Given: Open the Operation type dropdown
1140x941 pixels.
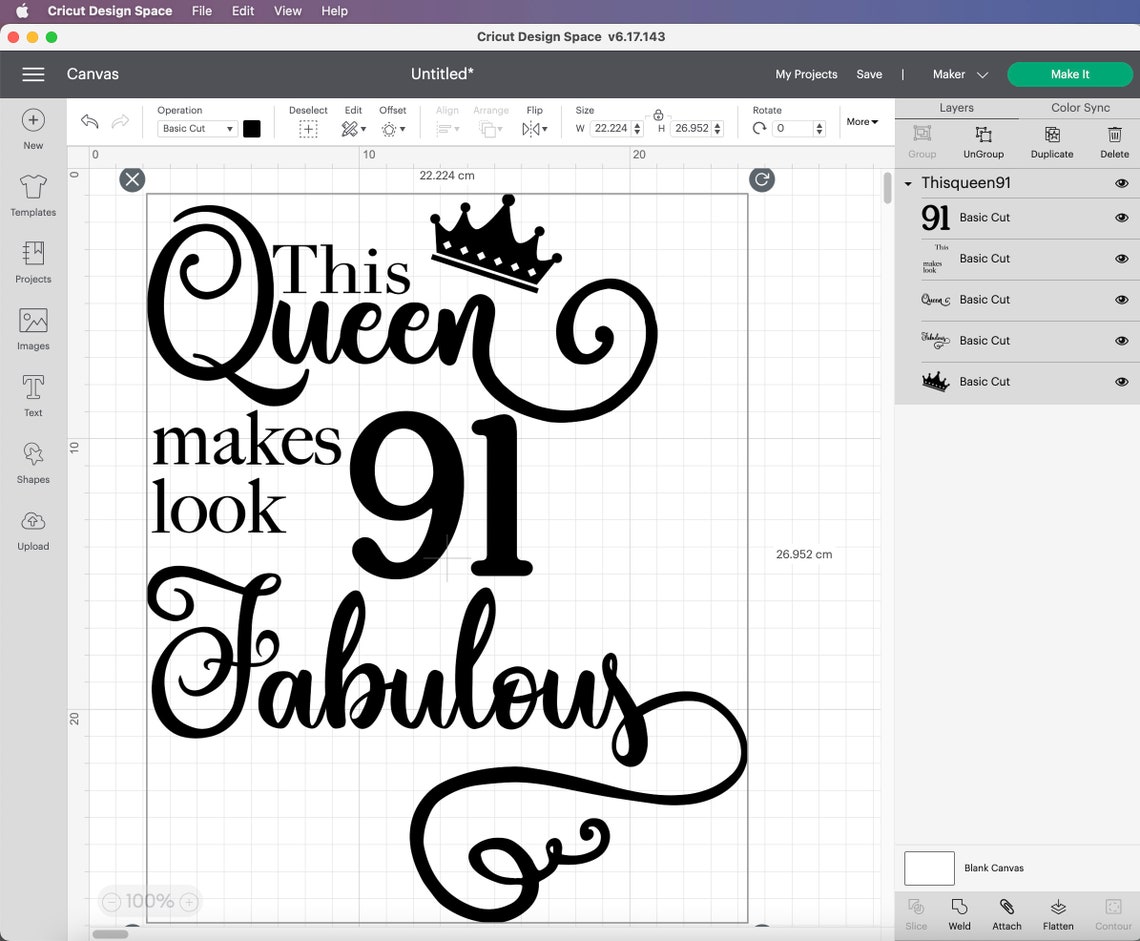Looking at the screenshot, I should click(x=196, y=128).
